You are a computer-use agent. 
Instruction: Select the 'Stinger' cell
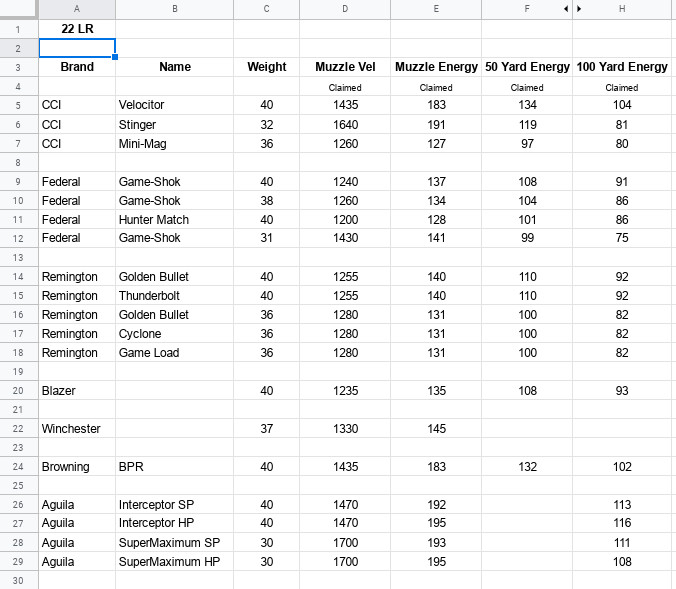click(175, 125)
